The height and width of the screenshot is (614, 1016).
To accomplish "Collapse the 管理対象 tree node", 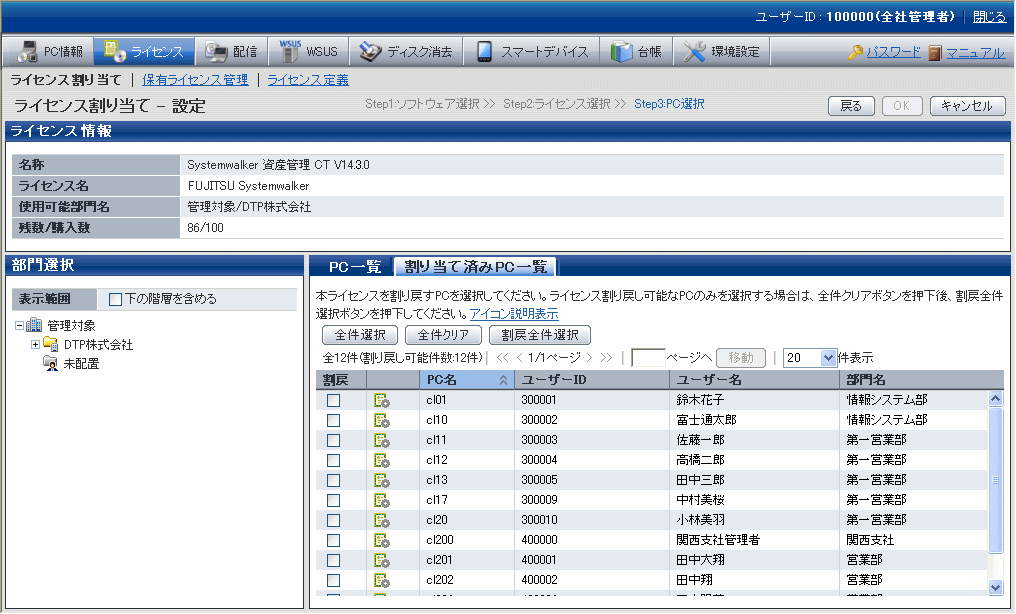I will pyautogui.click(x=19, y=326).
